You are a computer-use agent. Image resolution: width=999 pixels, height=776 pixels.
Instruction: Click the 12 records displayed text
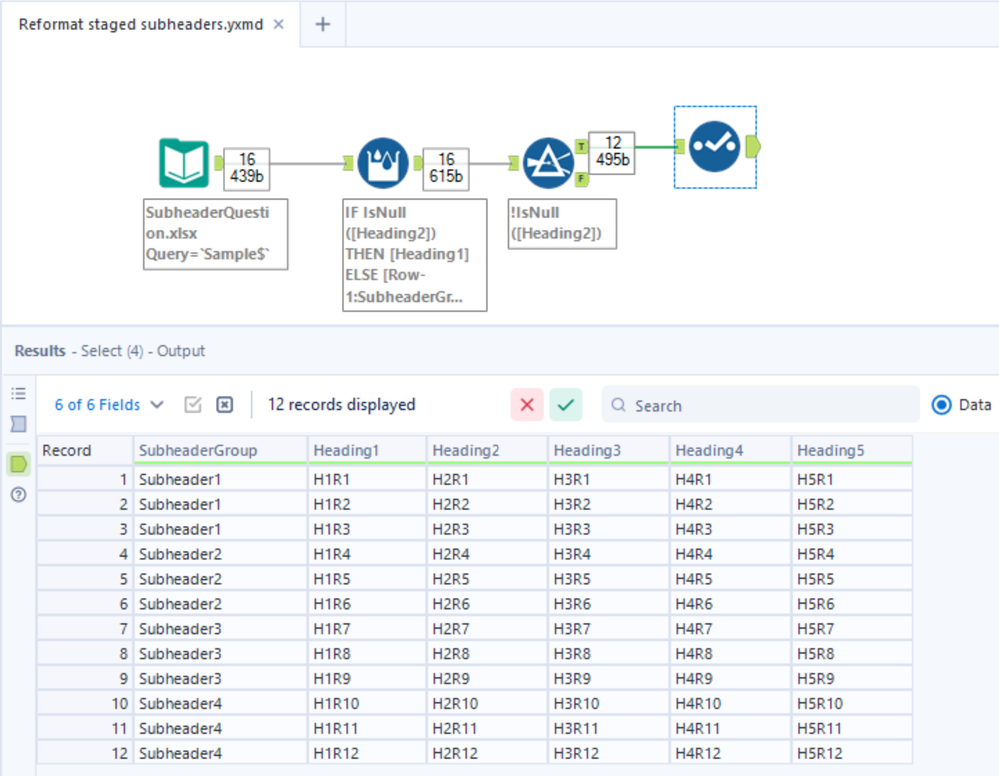click(341, 405)
